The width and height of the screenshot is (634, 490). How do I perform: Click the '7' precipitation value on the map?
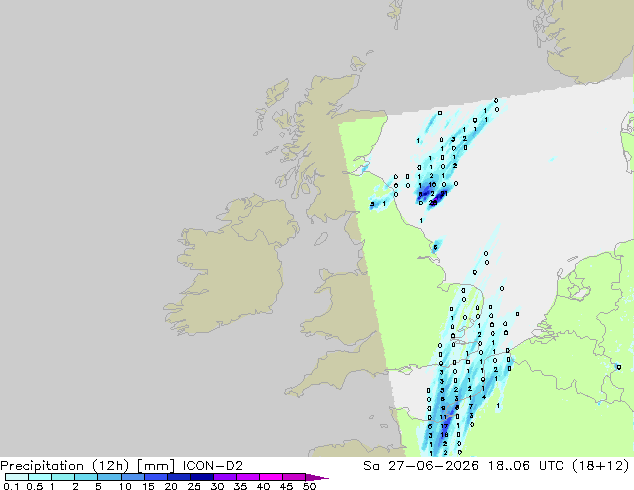[471, 406]
